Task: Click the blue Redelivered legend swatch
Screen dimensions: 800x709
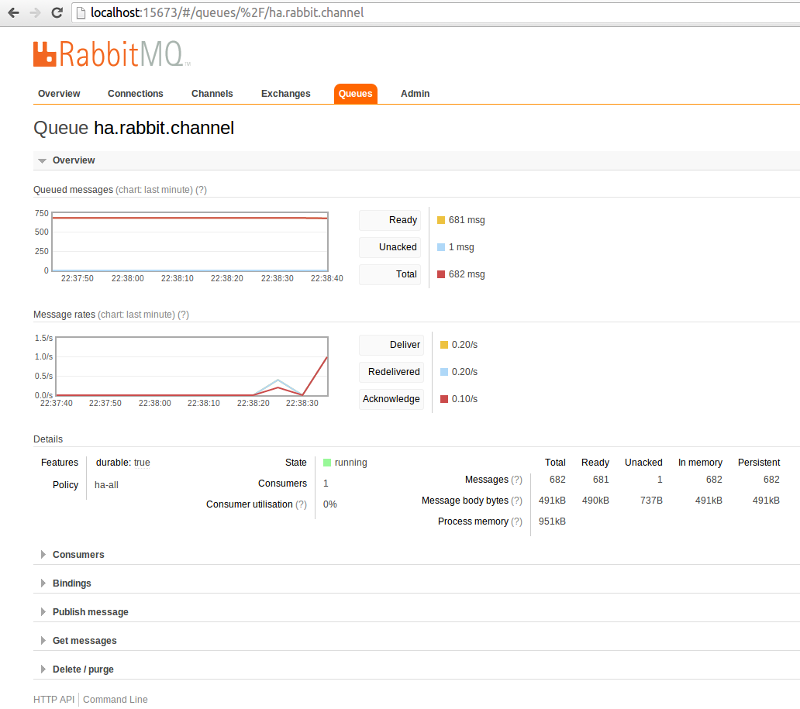Action: pyautogui.click(x=444, y=372)
